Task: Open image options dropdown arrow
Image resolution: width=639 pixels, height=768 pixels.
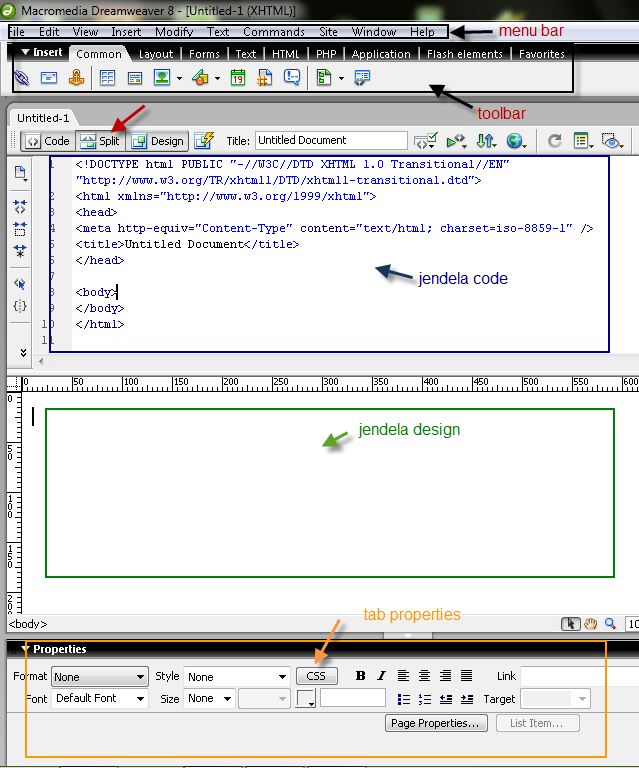Action: pos(179,78)
